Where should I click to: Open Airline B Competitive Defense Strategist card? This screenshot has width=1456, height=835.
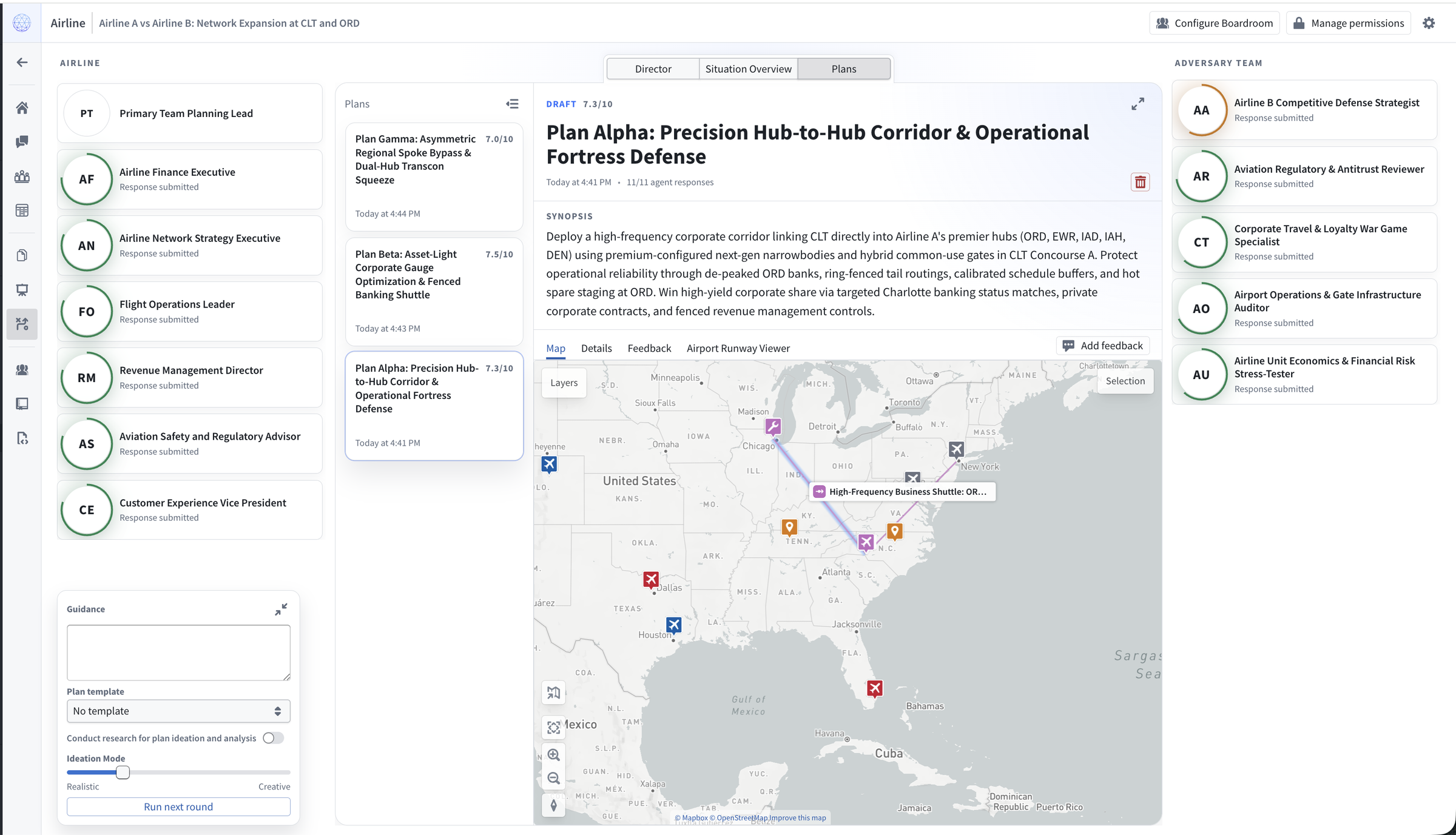pos(1304,110)
